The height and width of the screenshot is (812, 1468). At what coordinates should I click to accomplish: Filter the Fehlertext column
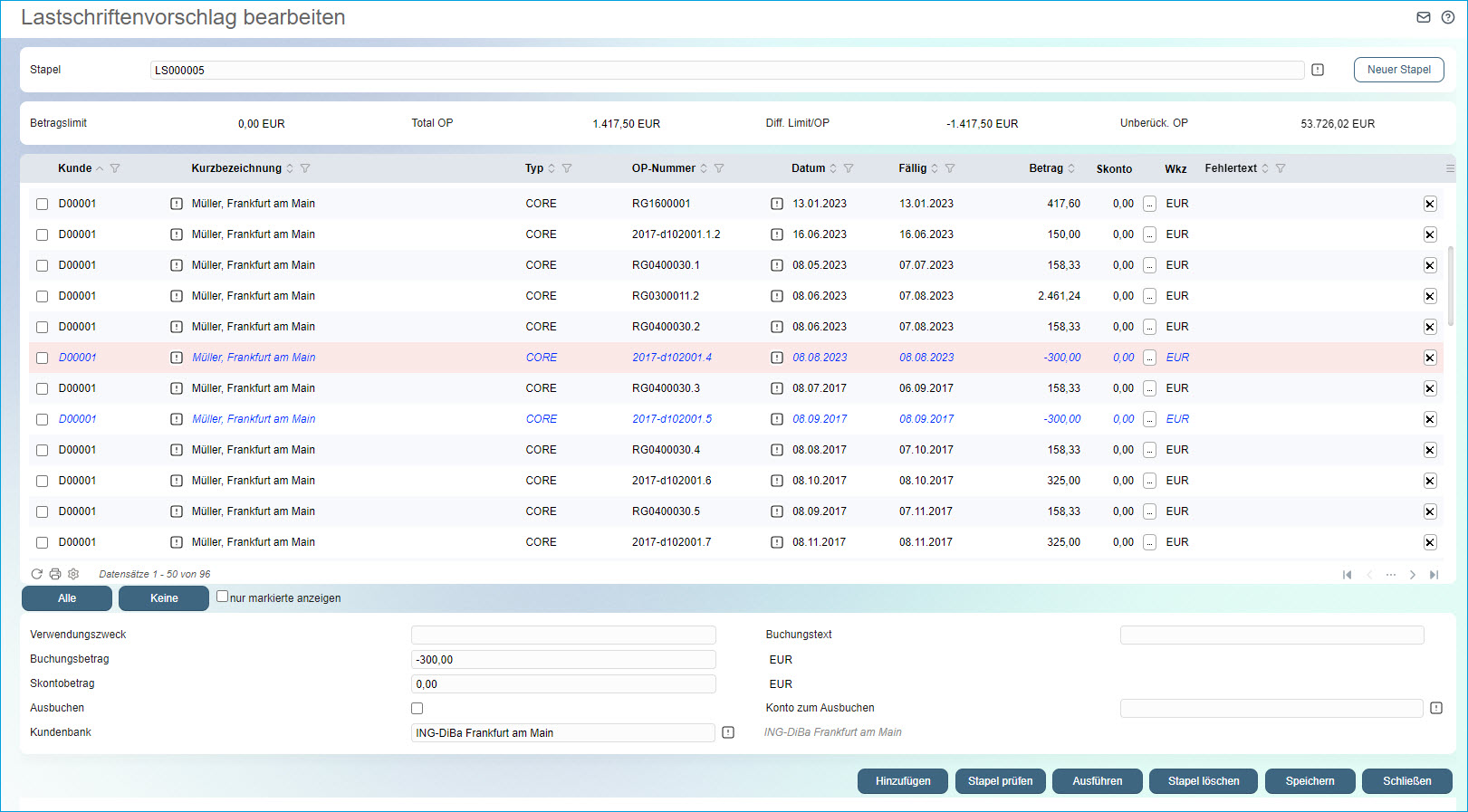[1281, 168]
